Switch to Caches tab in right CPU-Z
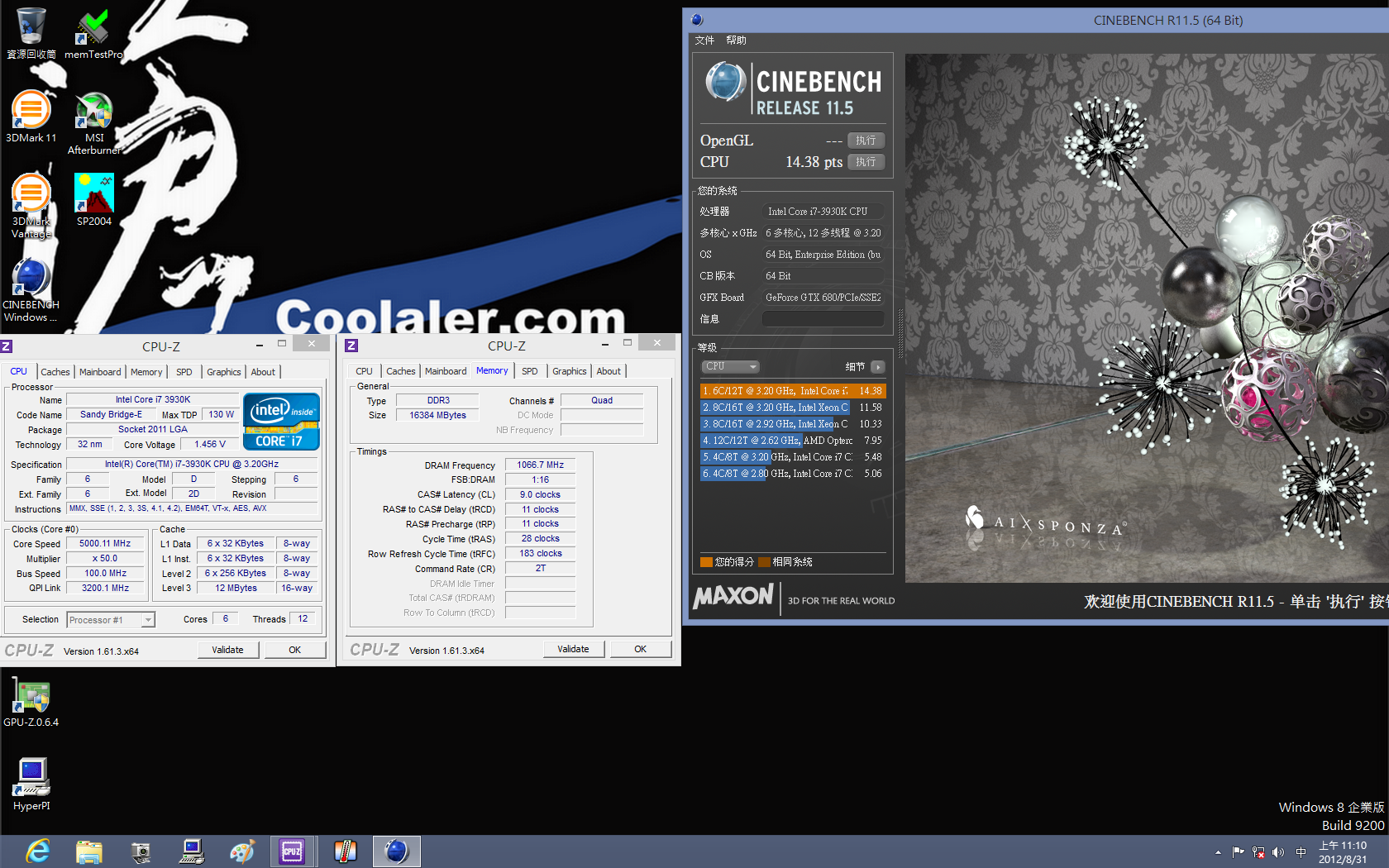1389x868 pixels. click(x=401, y=371)
